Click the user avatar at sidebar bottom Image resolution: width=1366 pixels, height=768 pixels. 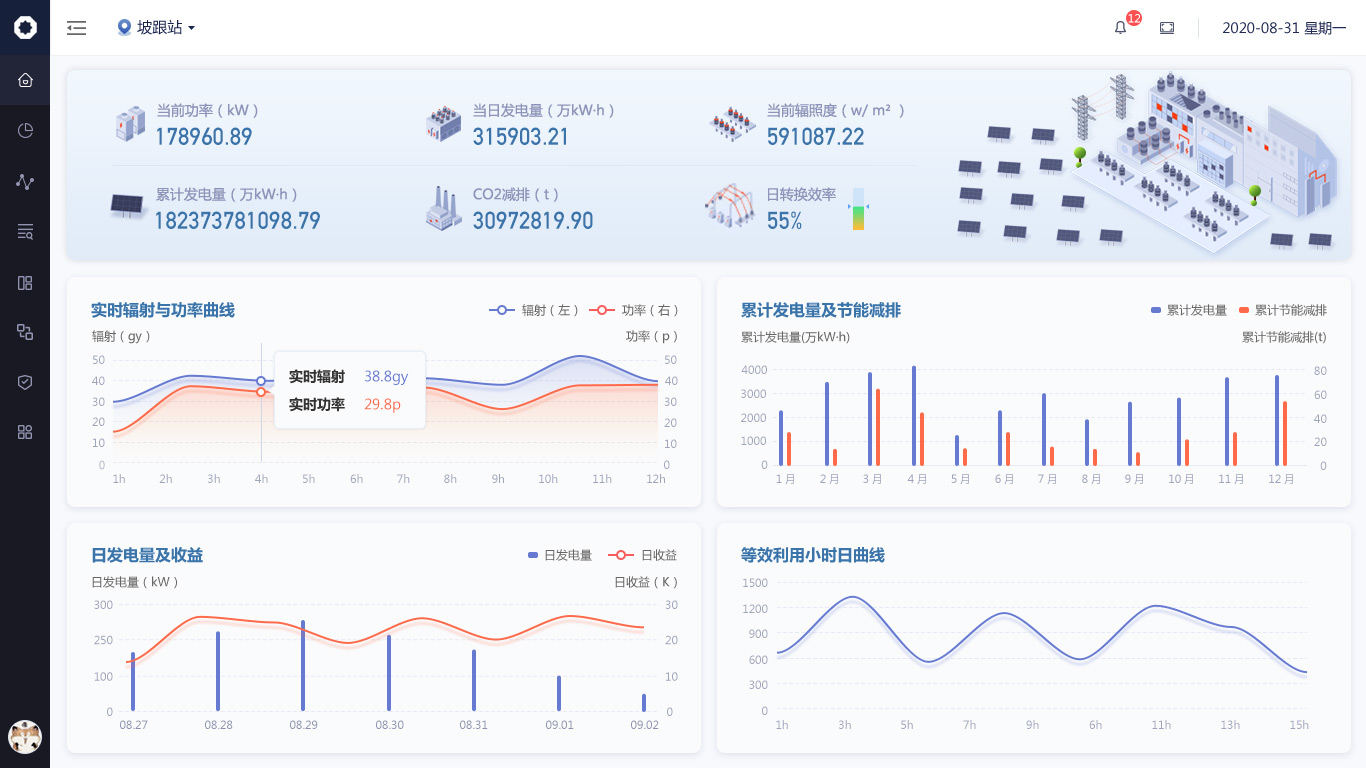pyautogui.click(x=25, y=737)
